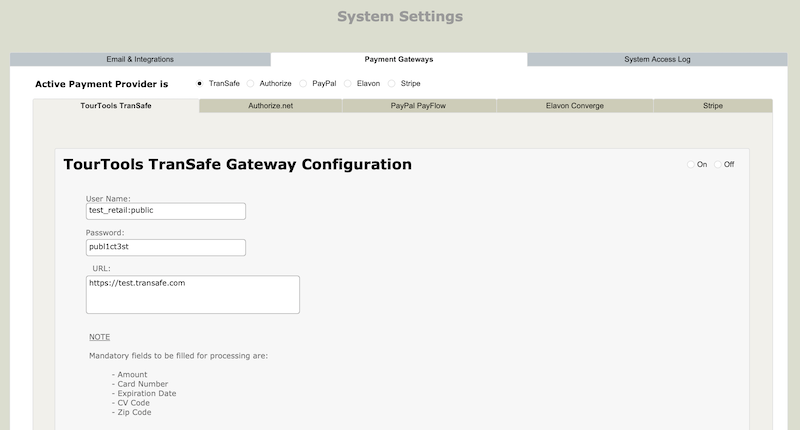The width and height of the screenshot is (800, 430).
Task: Open the PayPal PayFlow sub-tab
Action: (418, 105)
